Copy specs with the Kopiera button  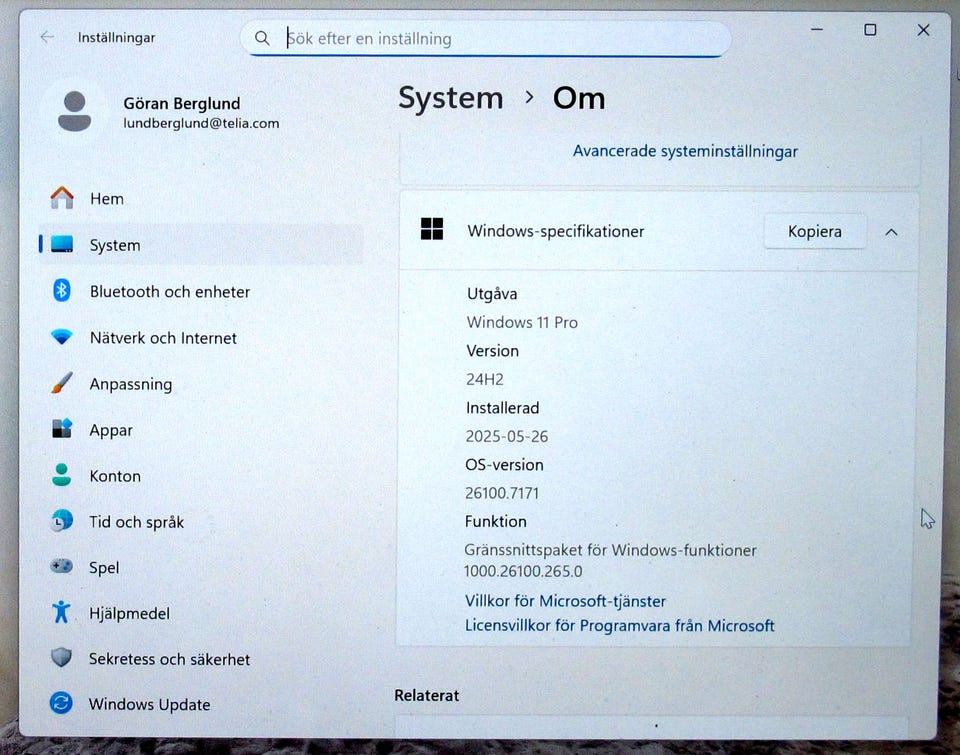tap(815, 231)
